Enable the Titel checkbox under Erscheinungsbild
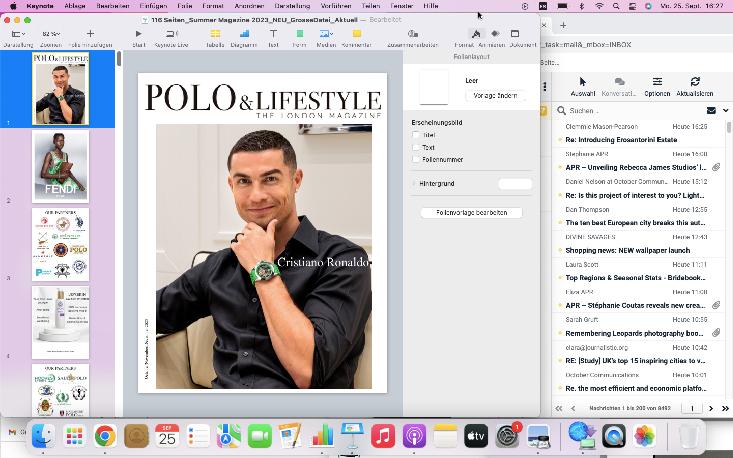Screen dimensions: 733x458 pos(416,135)
